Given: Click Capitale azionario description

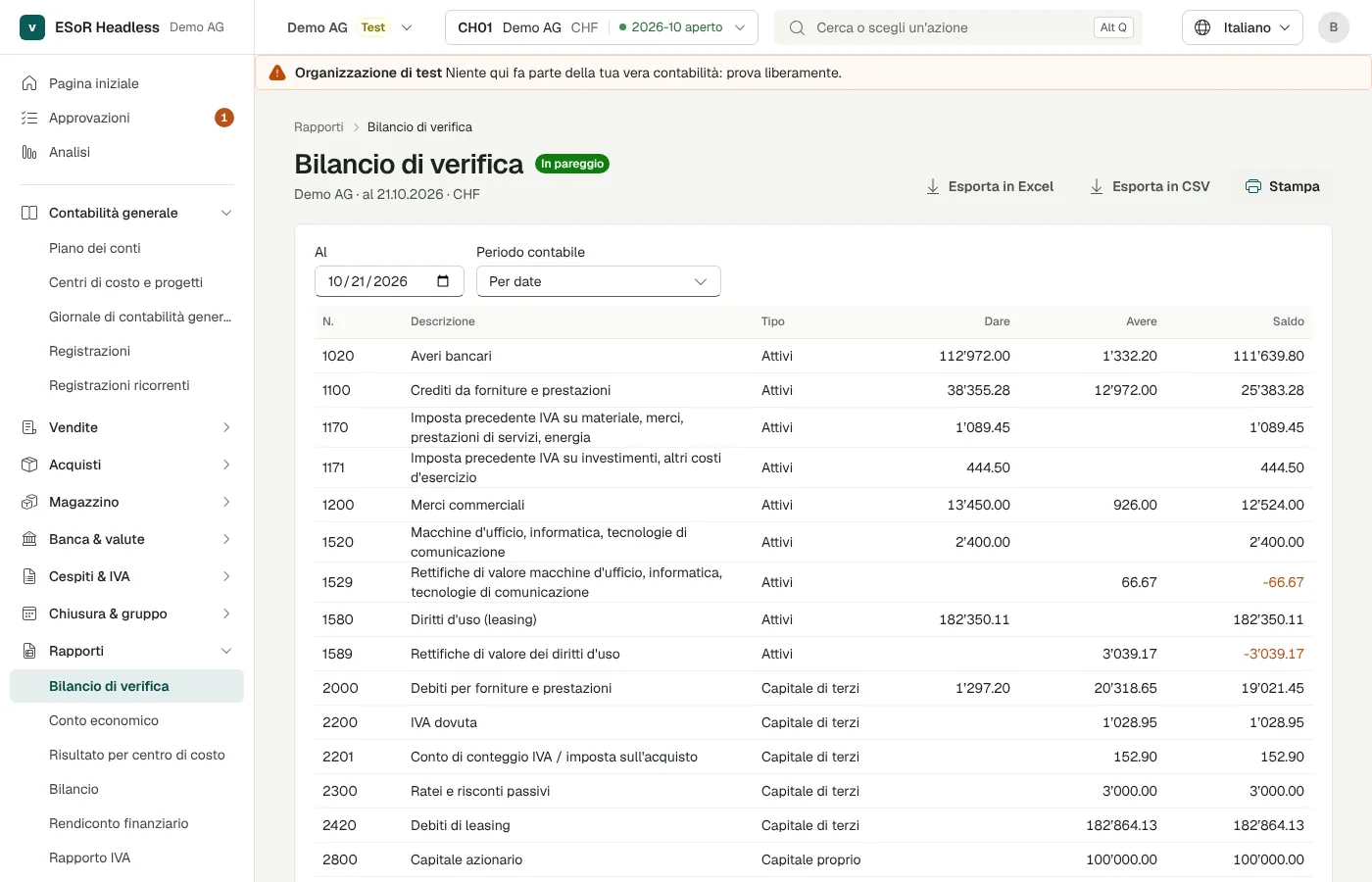Looking at the screenshot, I should point(466,859).
